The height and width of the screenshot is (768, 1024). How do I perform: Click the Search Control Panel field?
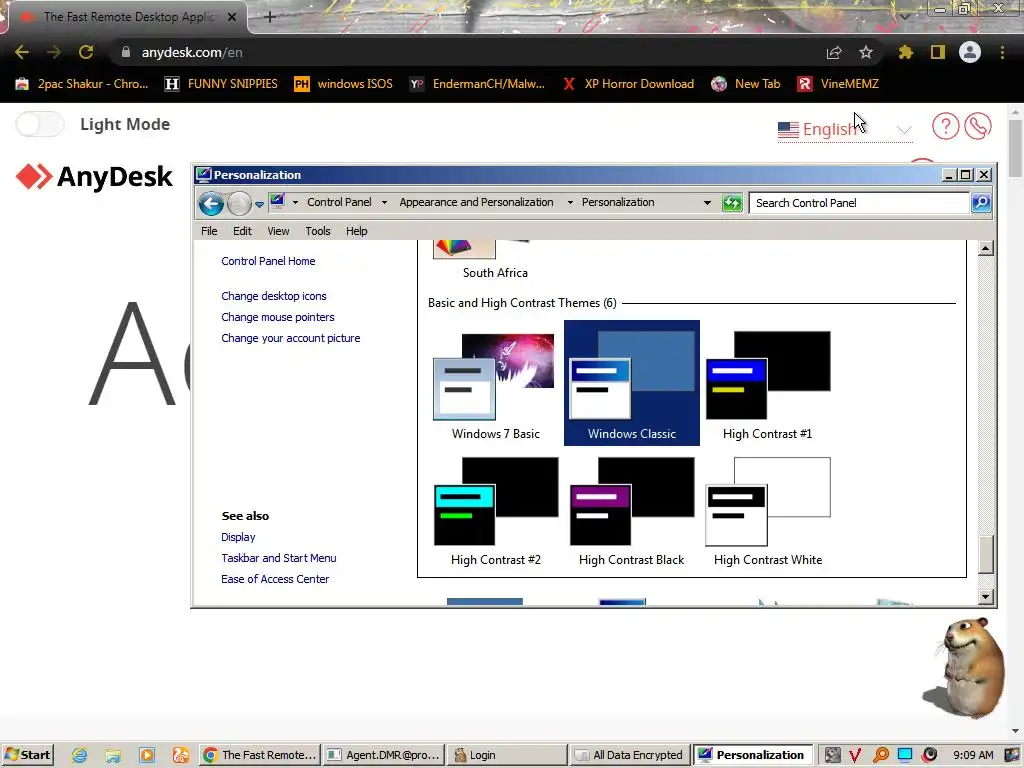click(859, 202)
